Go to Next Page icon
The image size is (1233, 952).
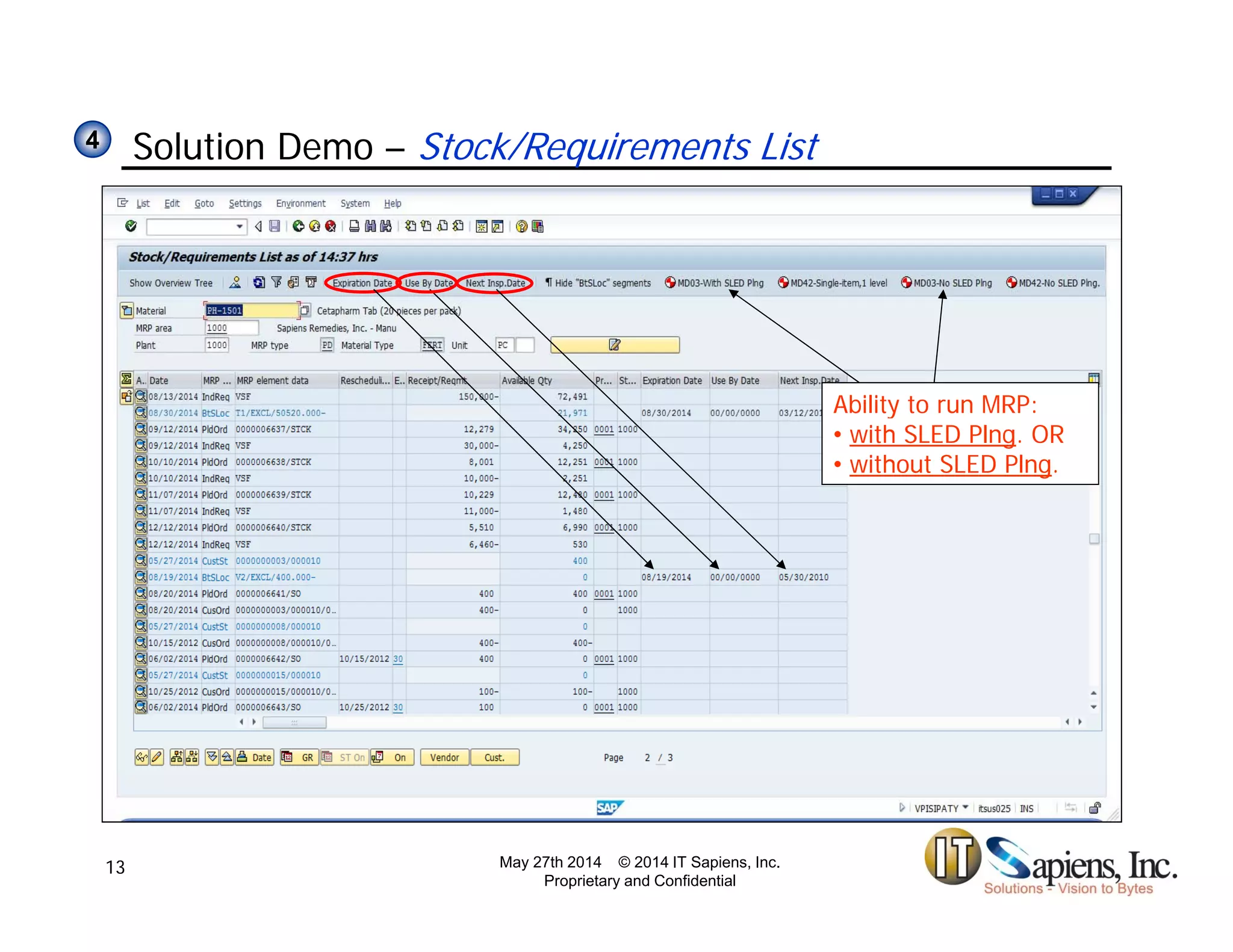pos(443,226)
